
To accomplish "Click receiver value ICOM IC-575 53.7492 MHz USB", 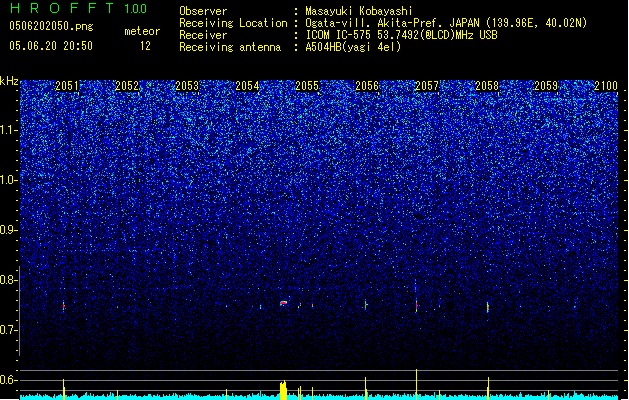I will pos(401,35).
